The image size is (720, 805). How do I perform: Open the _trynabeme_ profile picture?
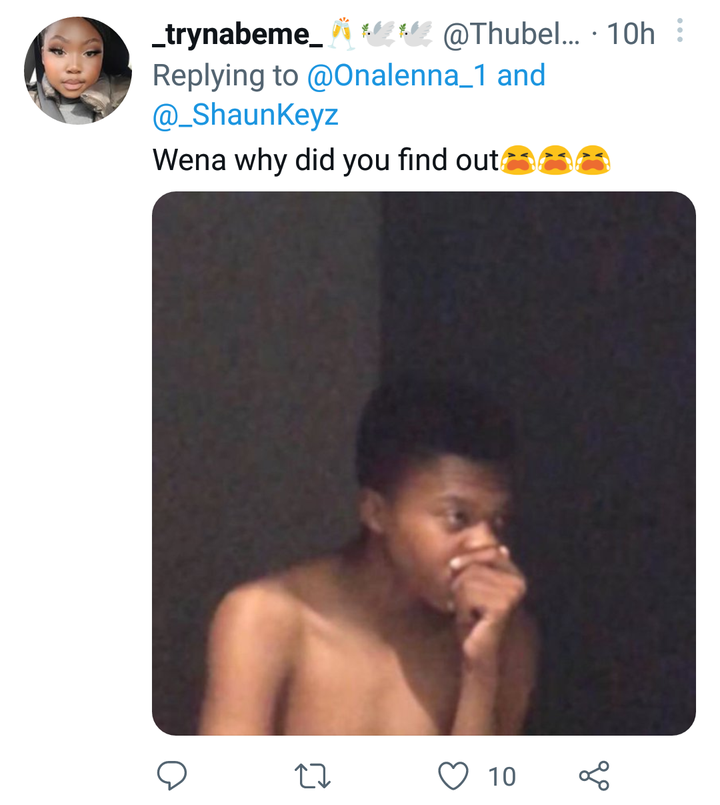tap(78, 70)
